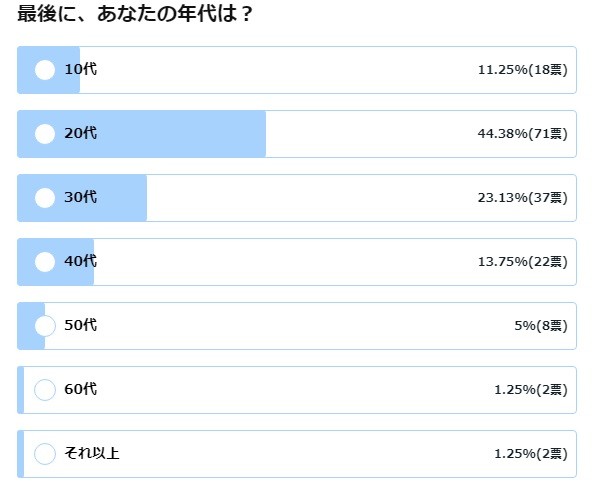
Task: Pick the 40代 radio button
Action: [x=45, y=262]
